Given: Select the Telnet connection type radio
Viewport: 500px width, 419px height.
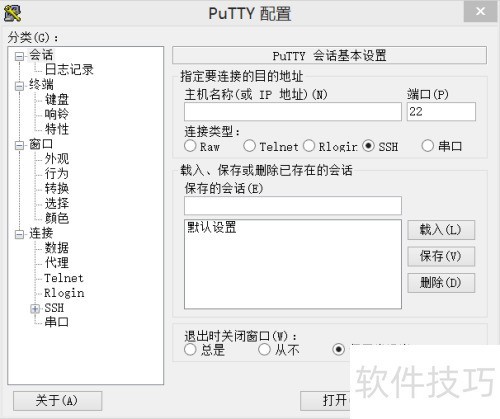Looking at the screenshot, I should pyautogui.click(x=249, y=146).
